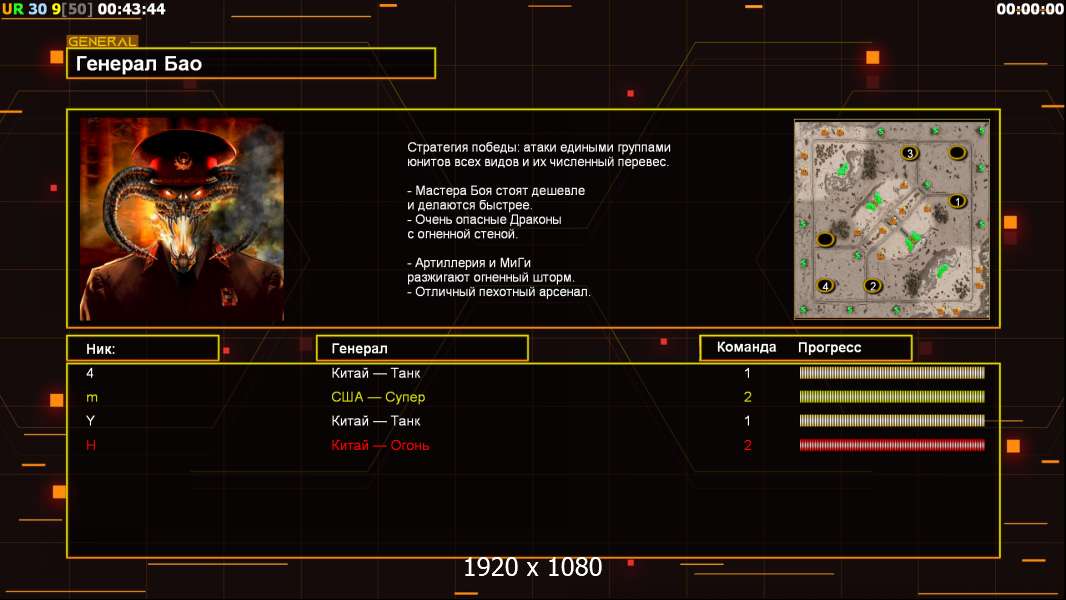Viewport: 1066px width, 600px height.
Task: Click the '- Мастера Боя стоят дешевле' line
Action: 496,190
